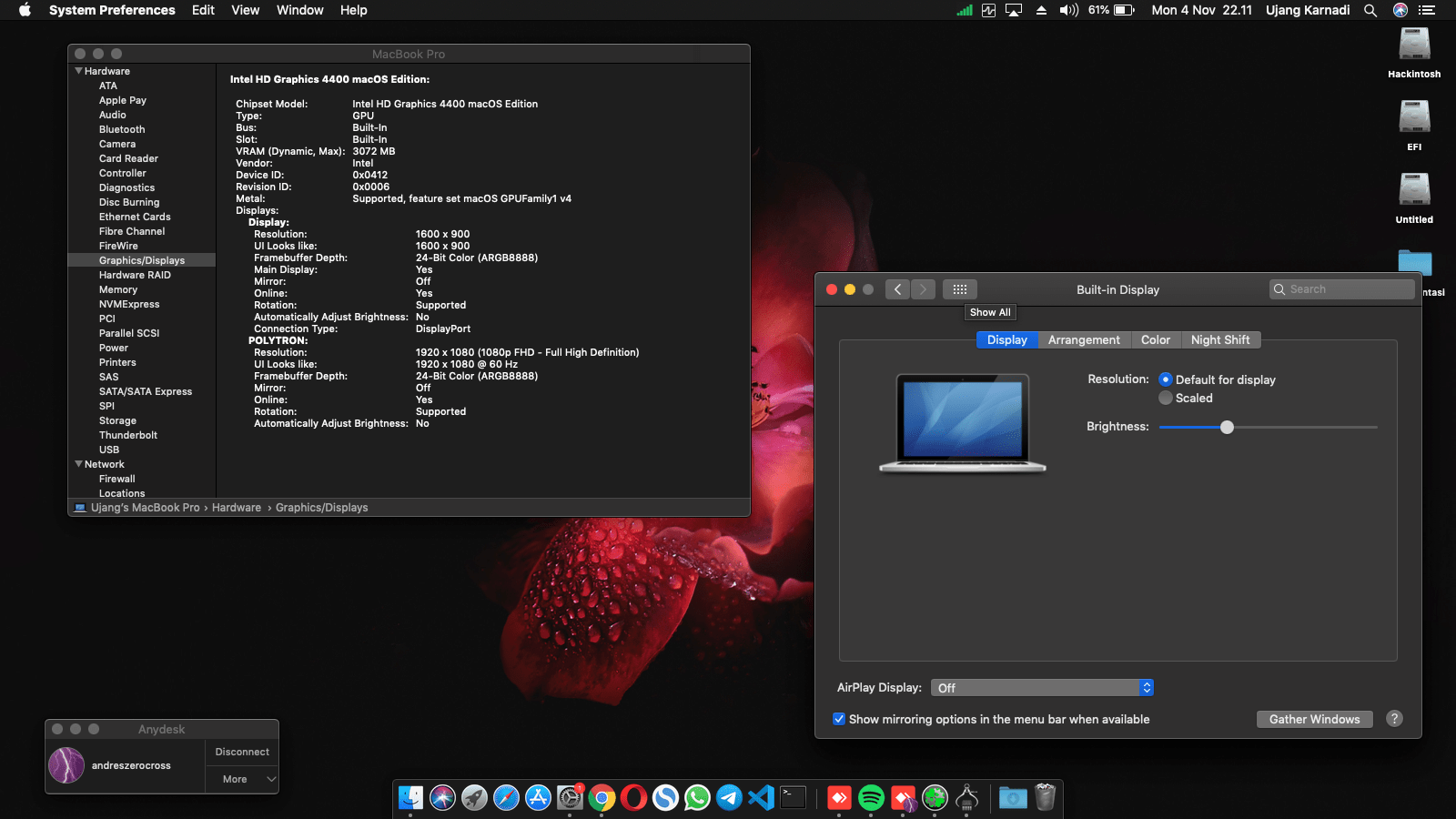Open Visual Studio Code in the Dock
The image size is (1456, 819).
pyautogui.click(x=762, y=798)
